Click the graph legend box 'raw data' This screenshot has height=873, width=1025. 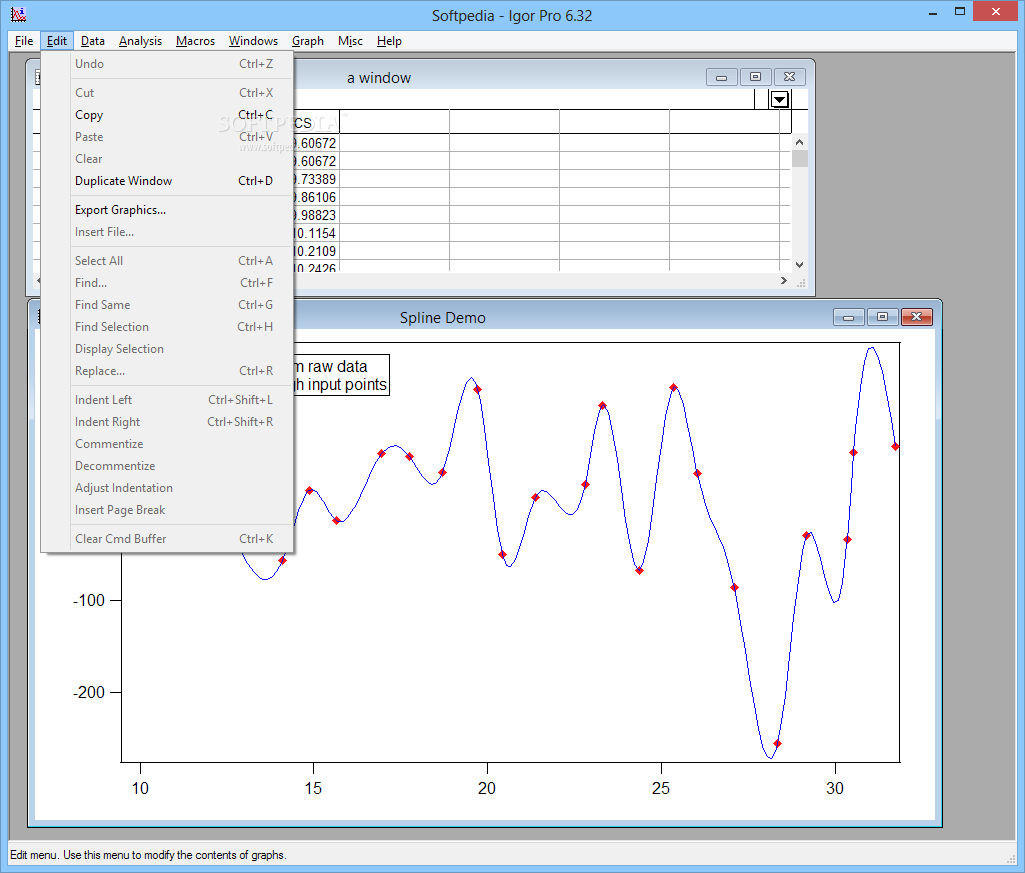(341, 375)
